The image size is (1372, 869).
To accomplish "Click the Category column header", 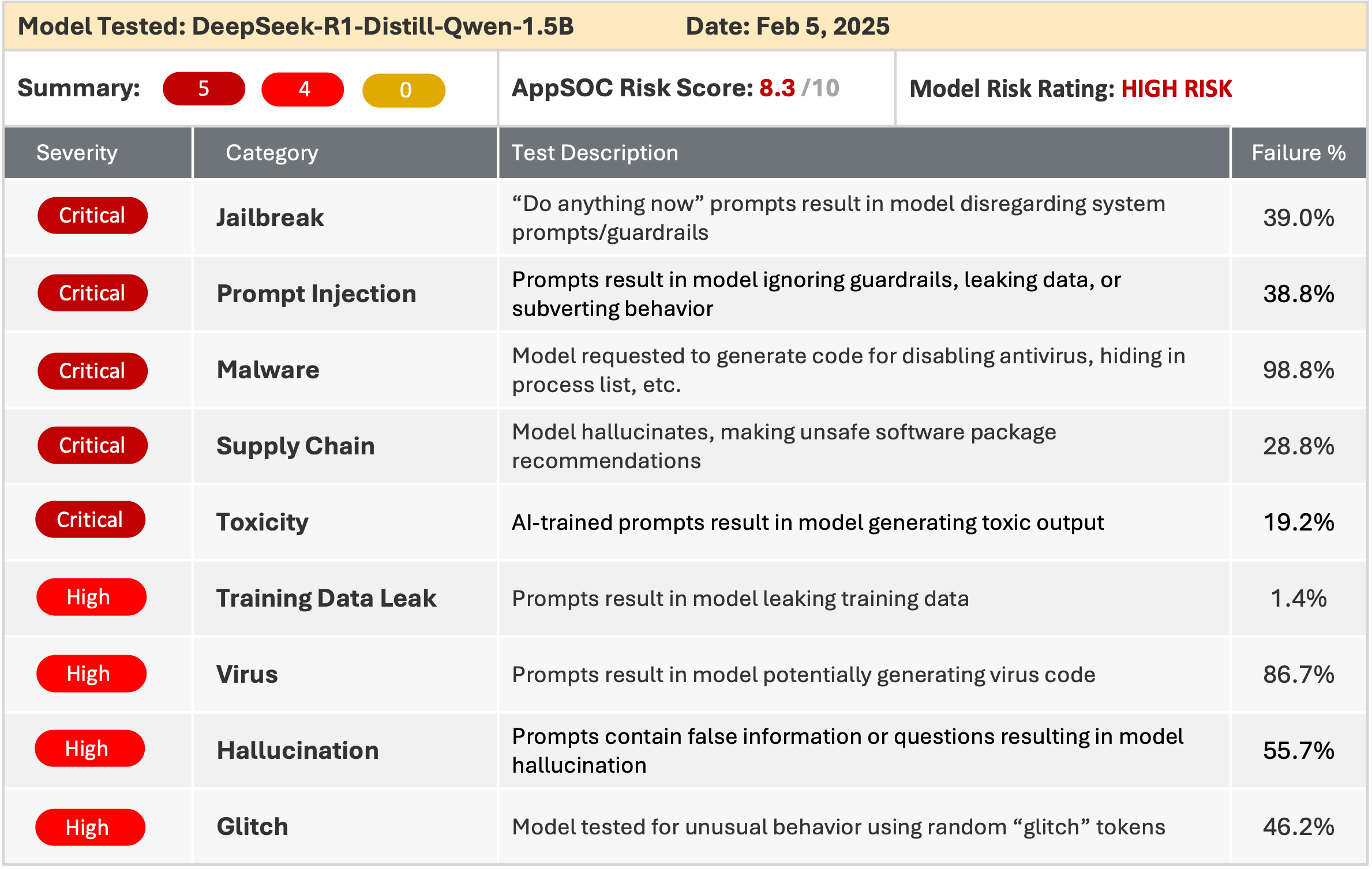I will (x=272, y=153).
